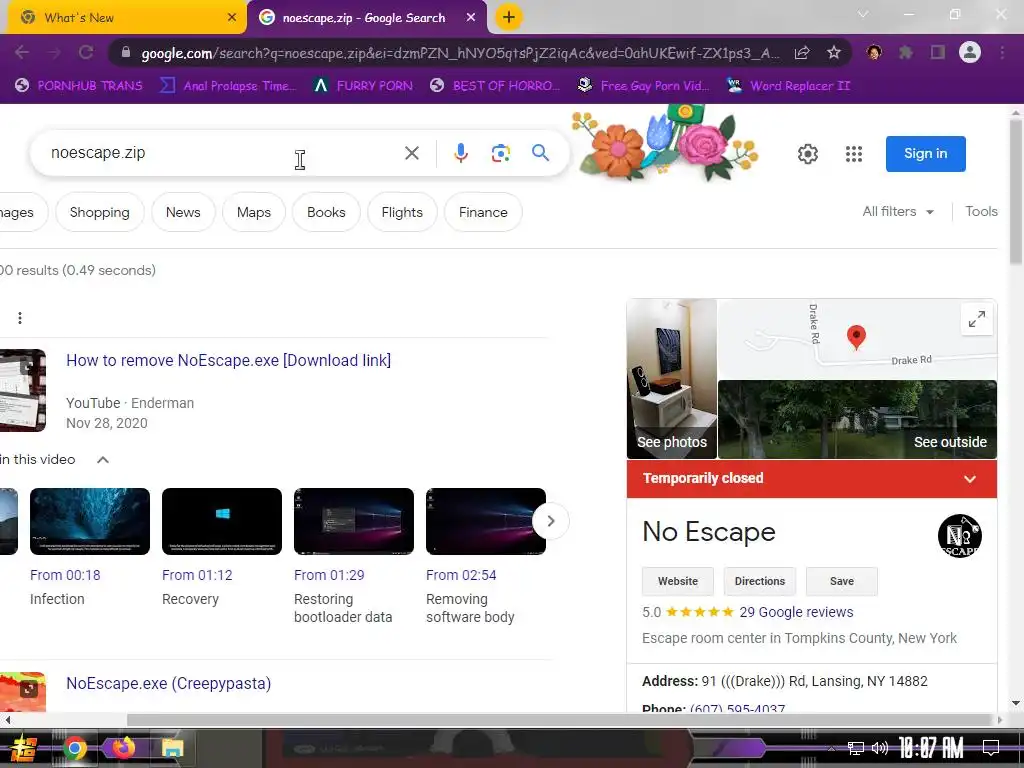Select the Maps filter tab
Viewport: 1024px width, 768px height.
[x=253, y=212]
